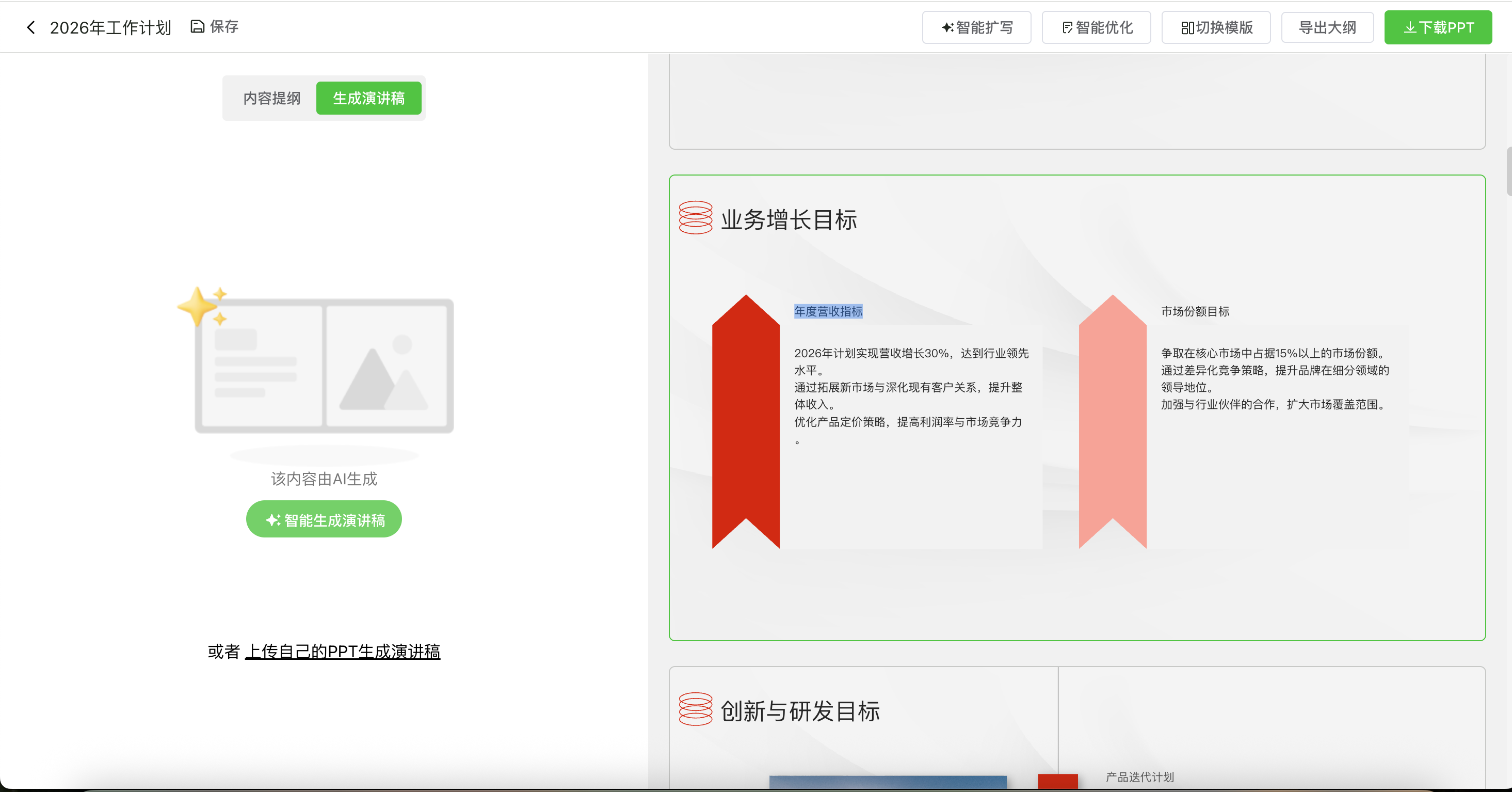Screen dimensions: 1512x792
Task: Click the pen icon on 智能优化
Action: [x=1067, y=27]
